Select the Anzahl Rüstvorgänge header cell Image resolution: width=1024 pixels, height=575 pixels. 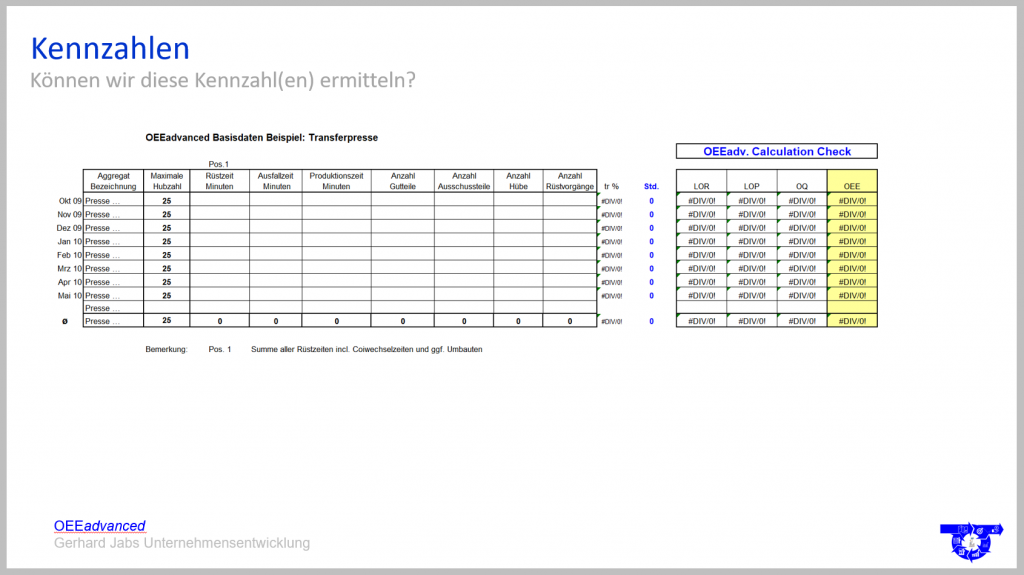tap(569, 181)
